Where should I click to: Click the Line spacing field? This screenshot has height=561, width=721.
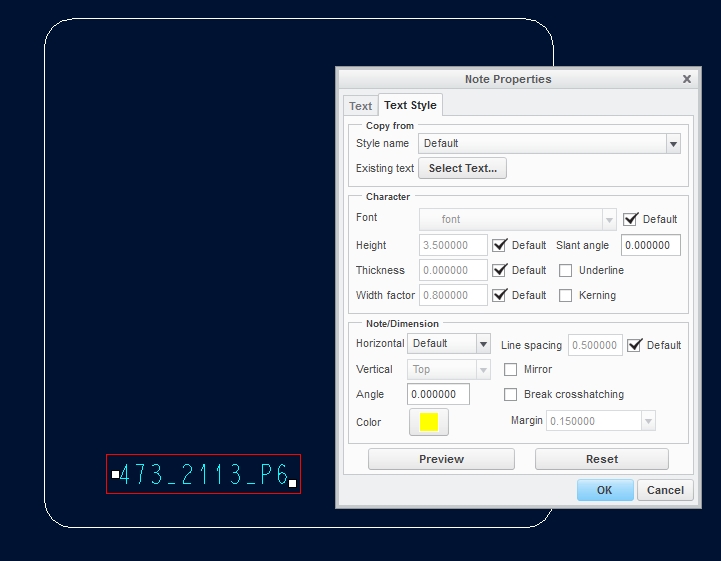pos(595,345)
